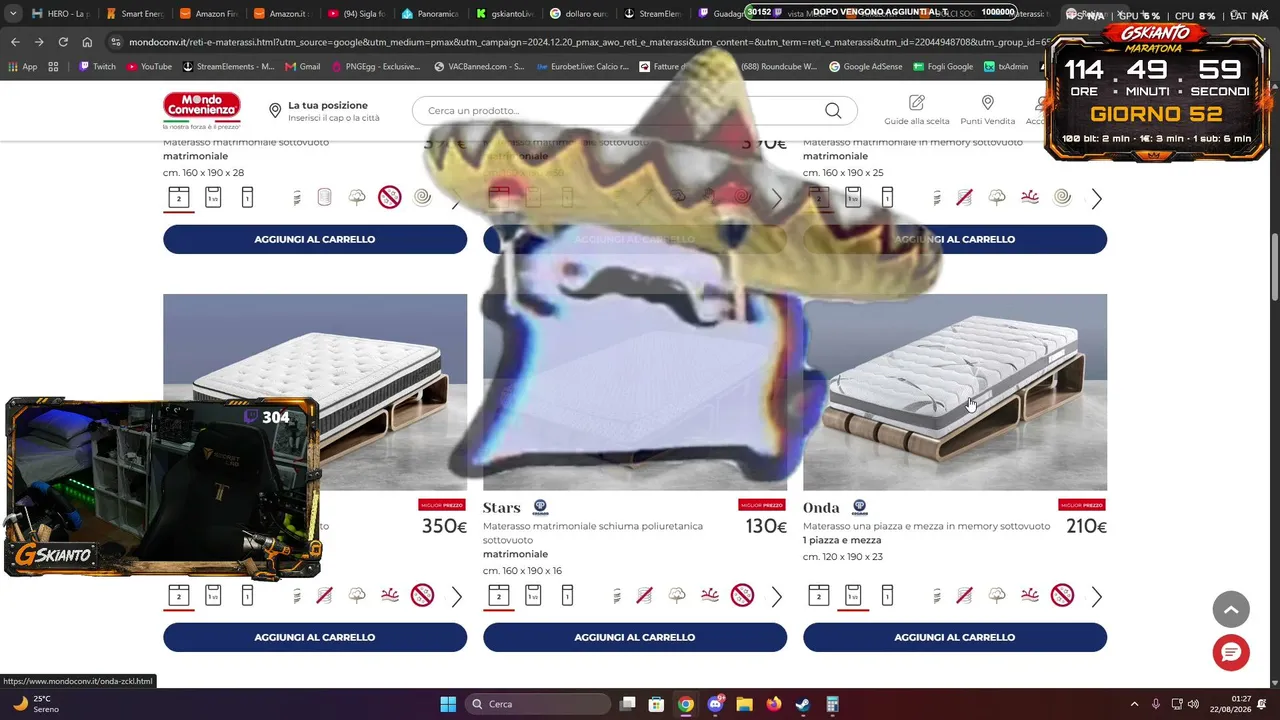This screenshot has width=1280, height=720.
Task: Expand feature icons on top-middle mattress
Action: point(777,199)
